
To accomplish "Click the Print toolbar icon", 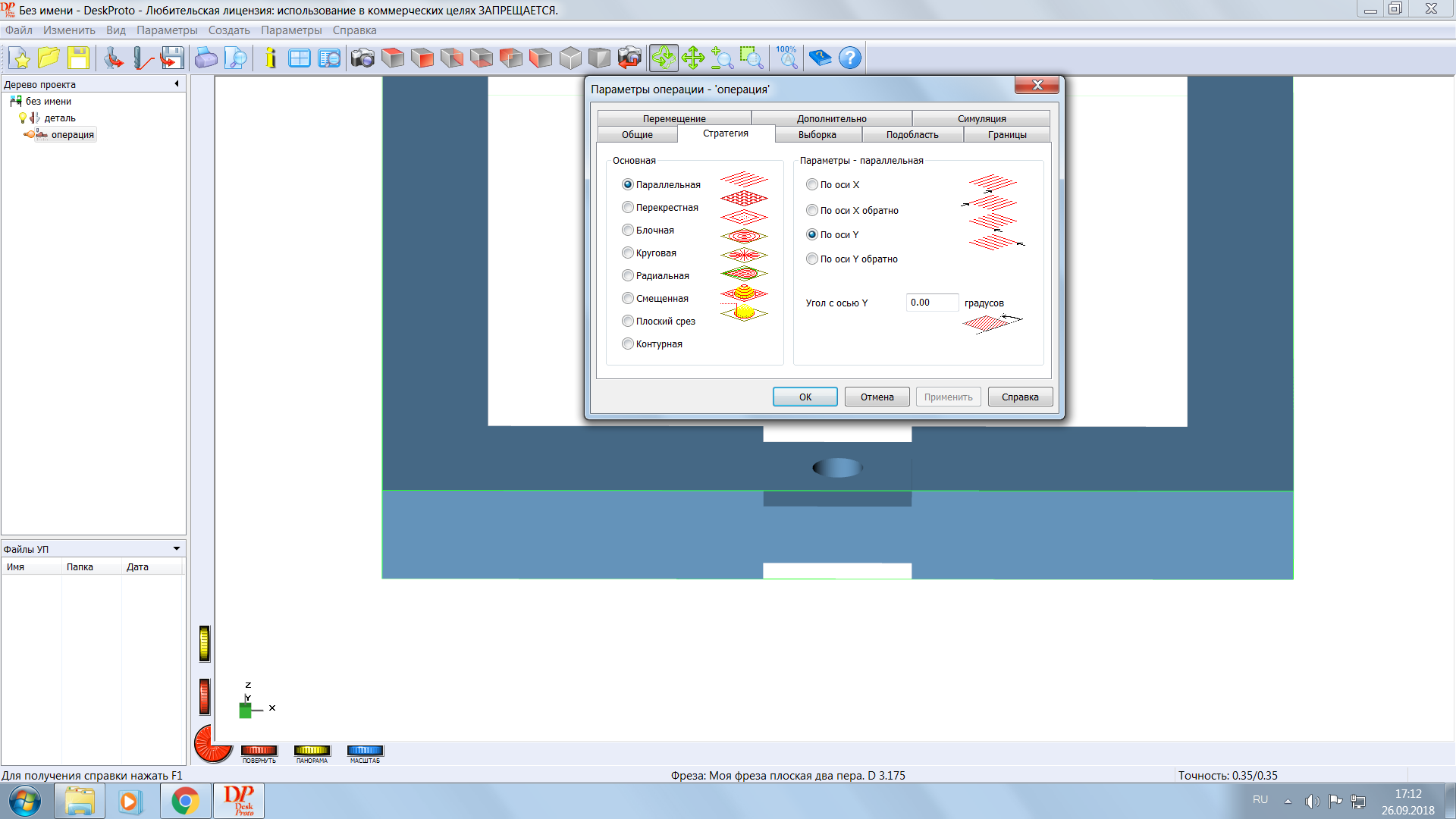I will coord(206,58).
